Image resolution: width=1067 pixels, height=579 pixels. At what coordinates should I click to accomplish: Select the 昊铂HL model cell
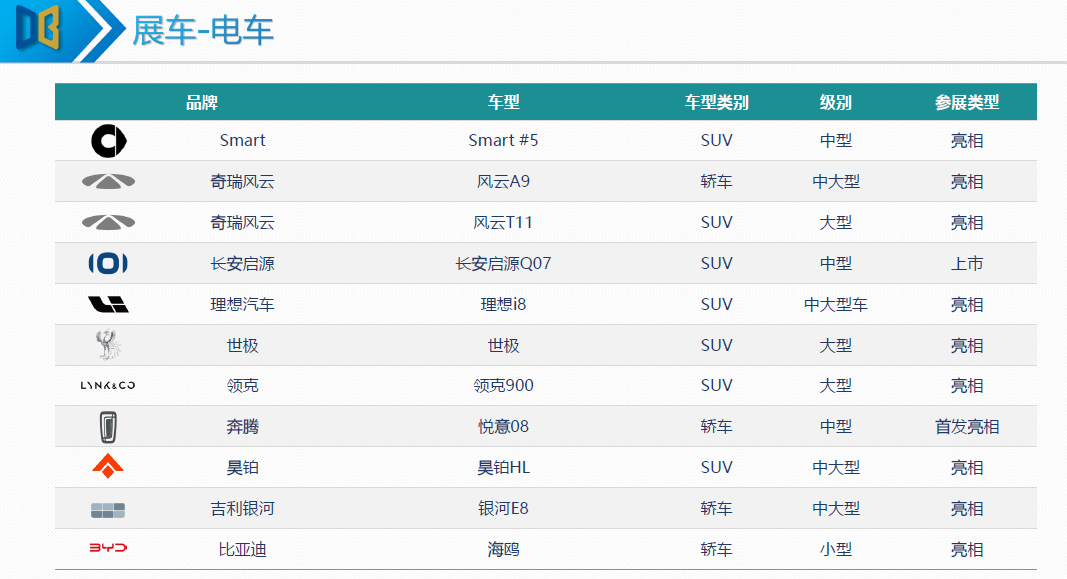click(504, 467)
